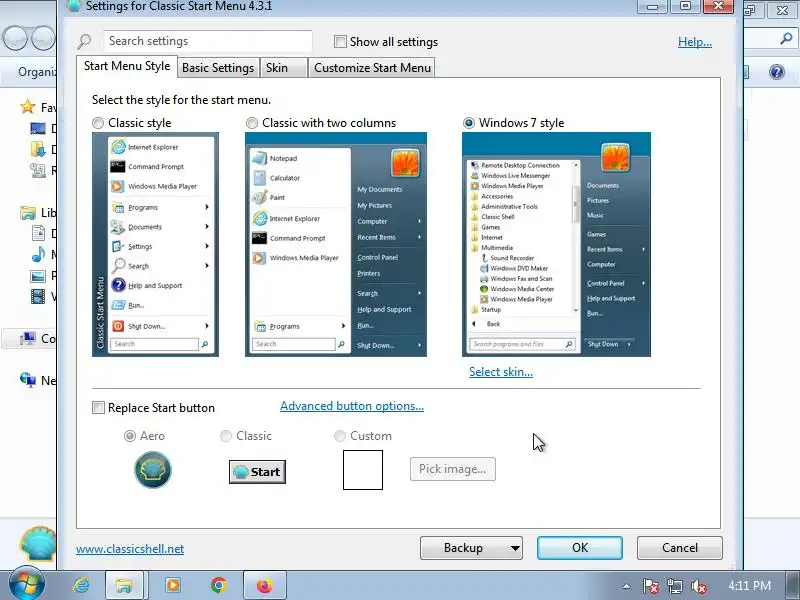This screenshot has width=800, height=600.
Task: Enable Show all settings checkbox
Action: 340,41
